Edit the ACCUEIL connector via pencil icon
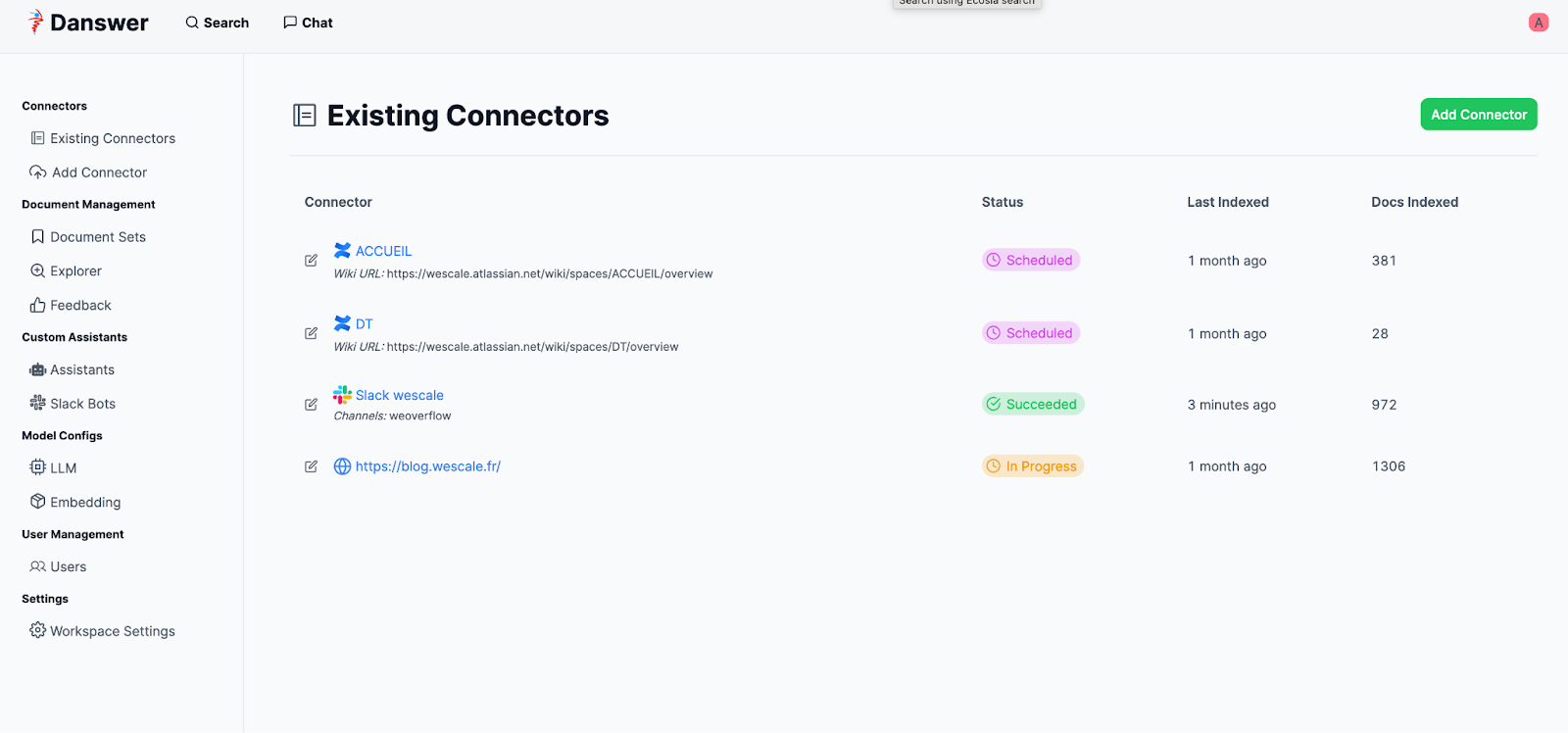The height and width of the screenshot is (733, 1568). tap(311, 261)
